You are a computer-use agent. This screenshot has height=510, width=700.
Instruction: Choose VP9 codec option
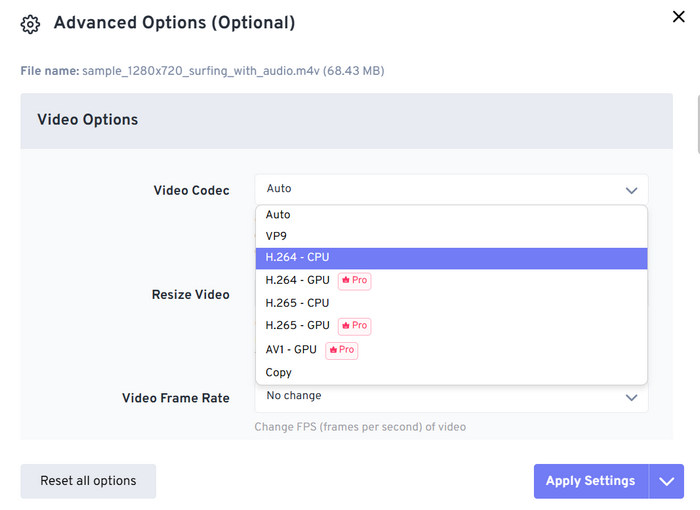coord(277,237)
